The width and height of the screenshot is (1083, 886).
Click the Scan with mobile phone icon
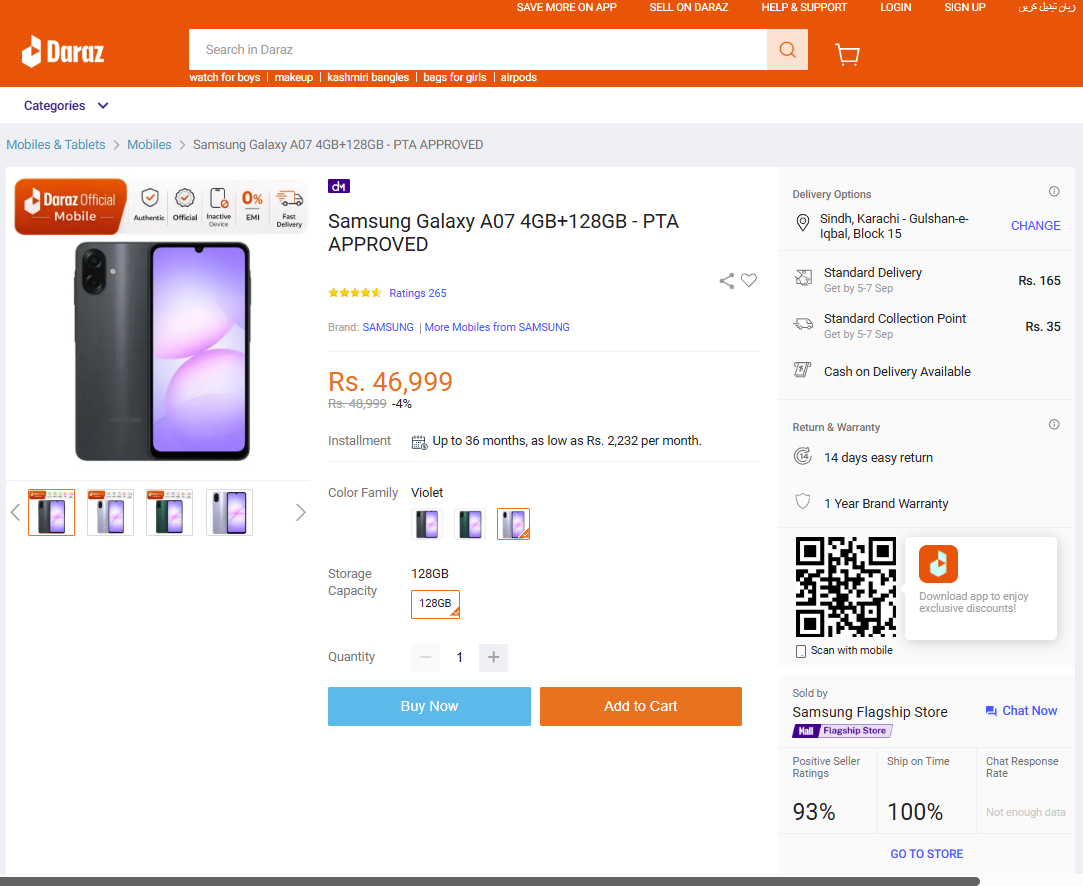click(x=801, y=651)
